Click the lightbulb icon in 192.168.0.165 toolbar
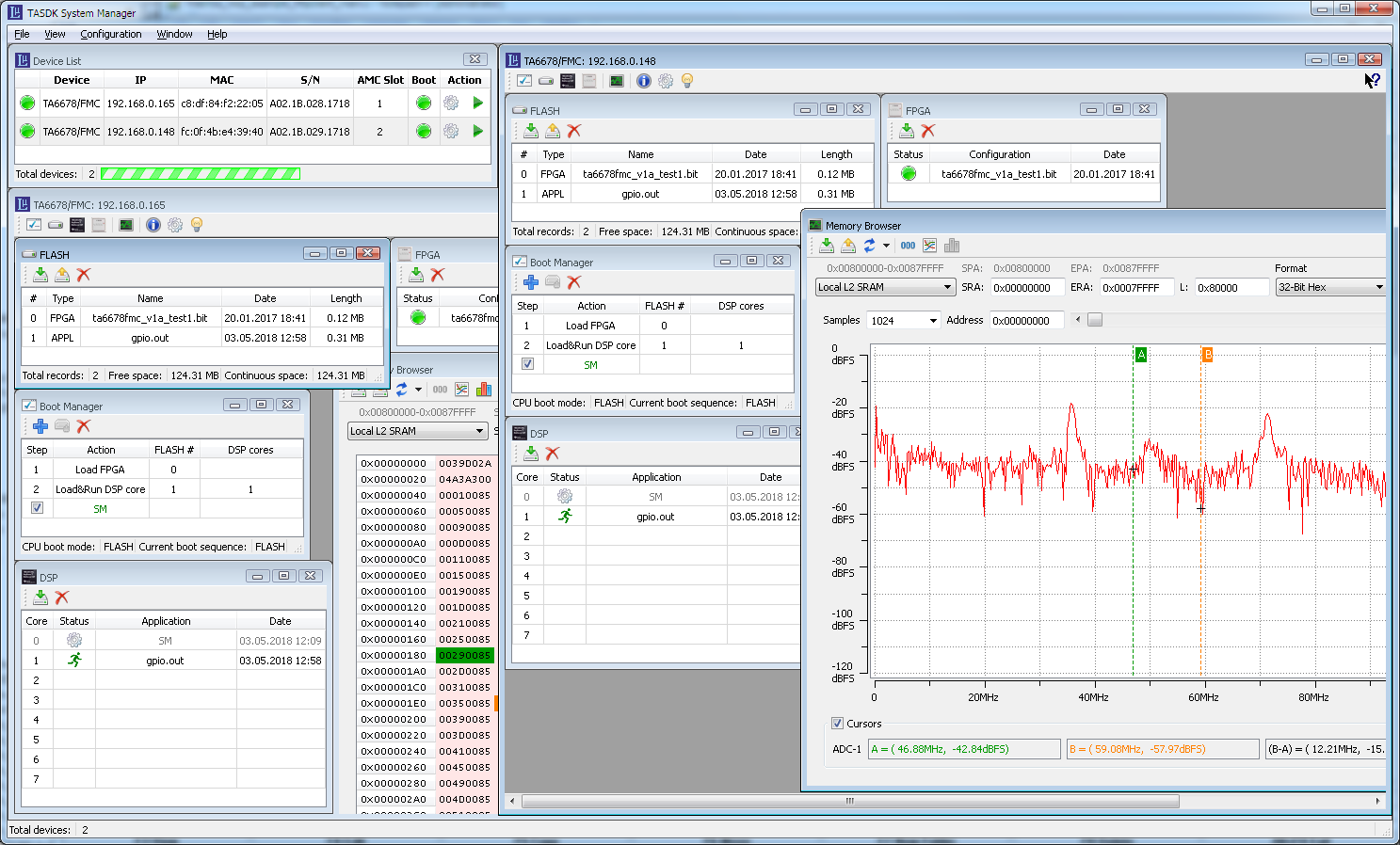1400x845 pixels. coord(197,225)
